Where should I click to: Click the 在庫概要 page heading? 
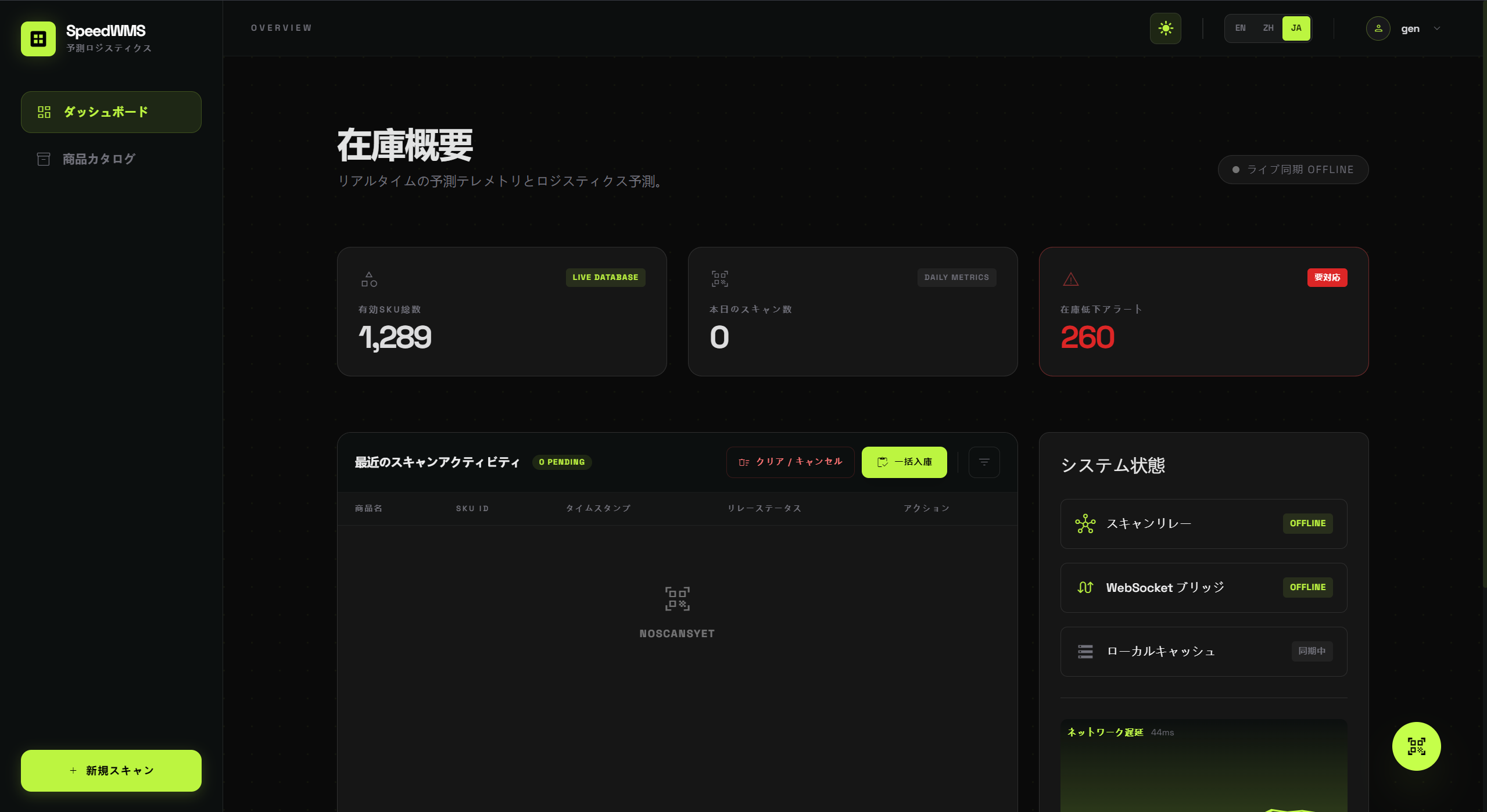[x=405, y=145]
